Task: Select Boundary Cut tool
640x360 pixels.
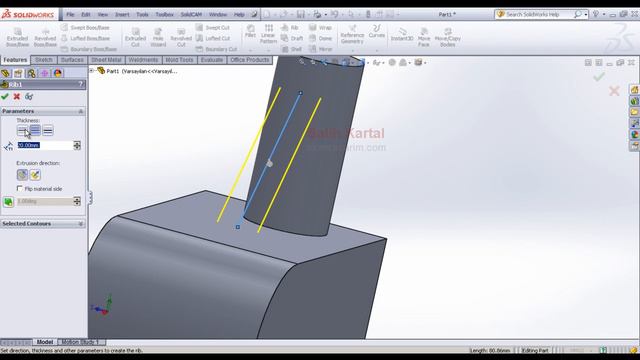Action: (216, 49)
